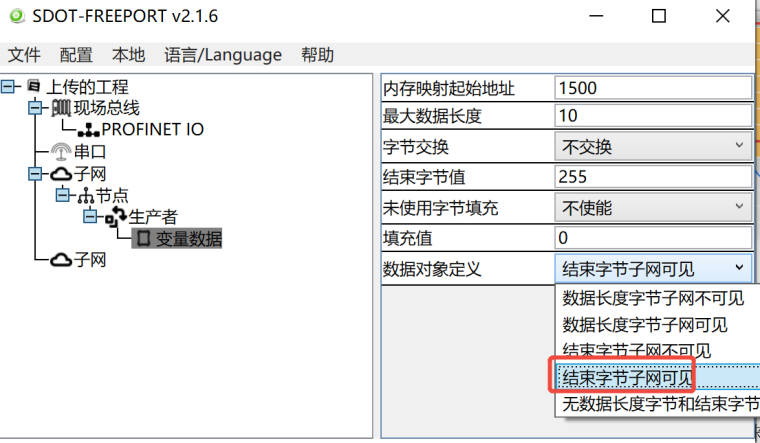Select 数据长度字节子网不可见 option
The height and width of the screenshot is (443, 760).
coord(653,298)
